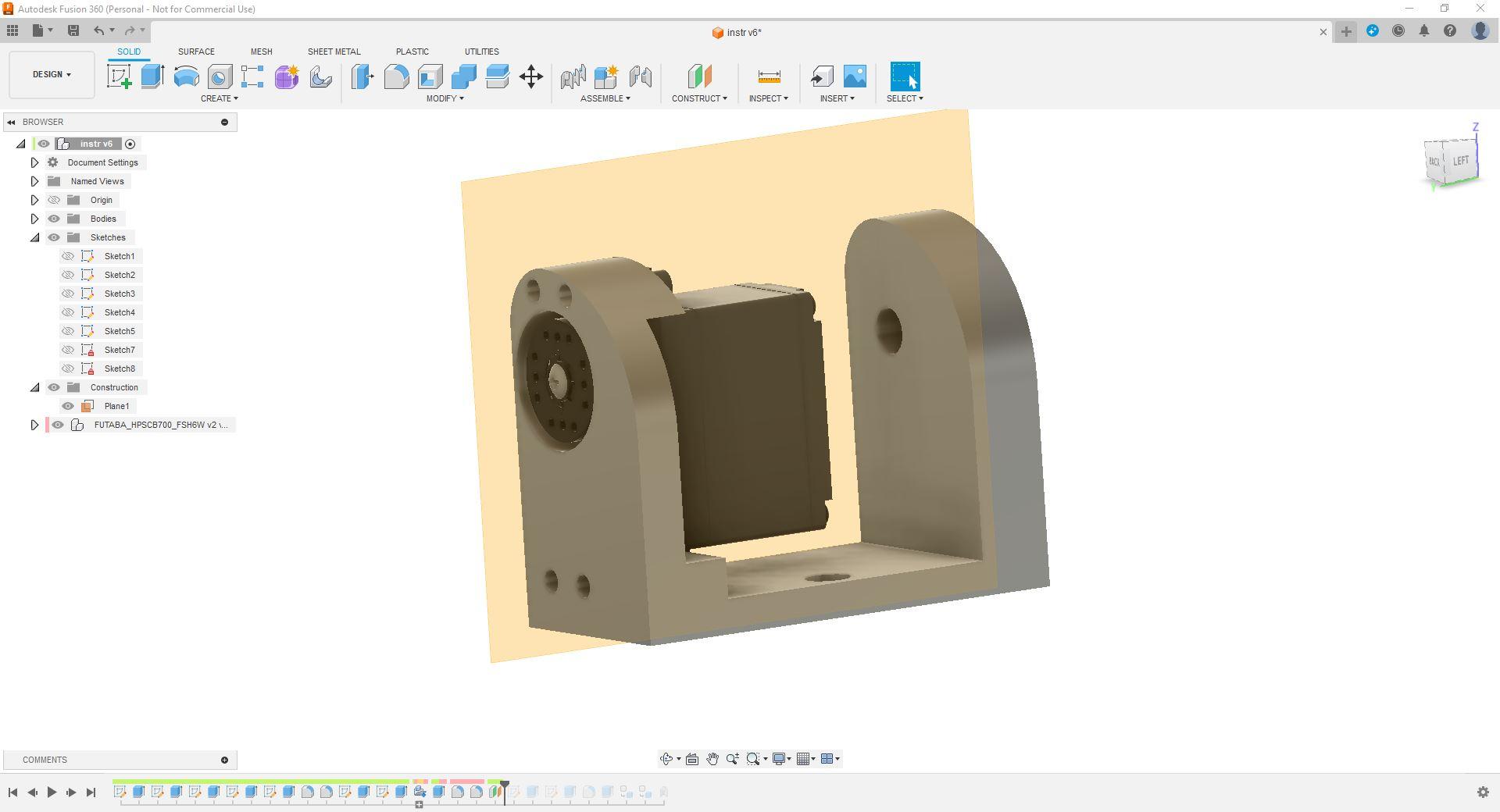The height and width of the screenshot is (812, 1500).
Task: Switch to the SURFACE tab
Action: click(x=196, y=52)
